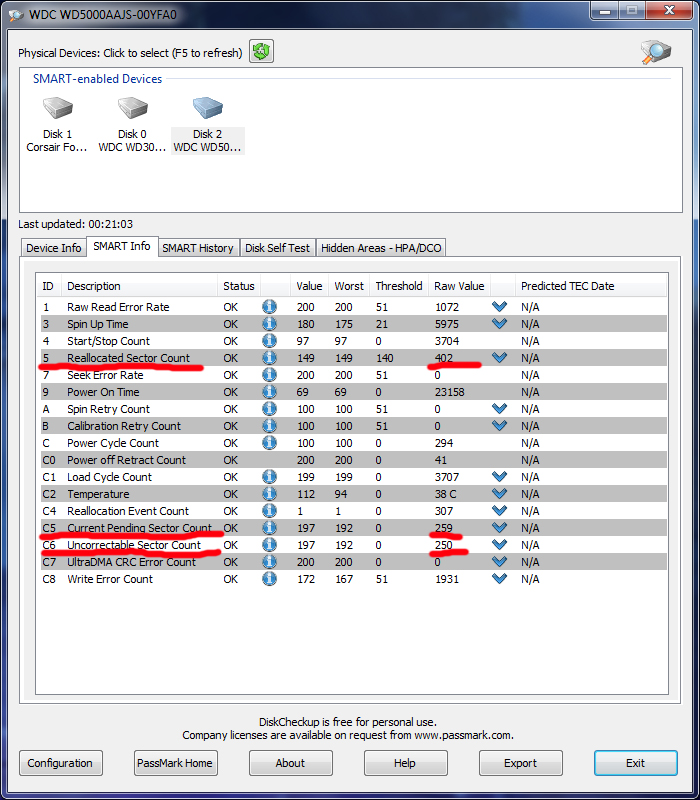Click raw value 23158 for Power On Time

click(x=449, y=392)
